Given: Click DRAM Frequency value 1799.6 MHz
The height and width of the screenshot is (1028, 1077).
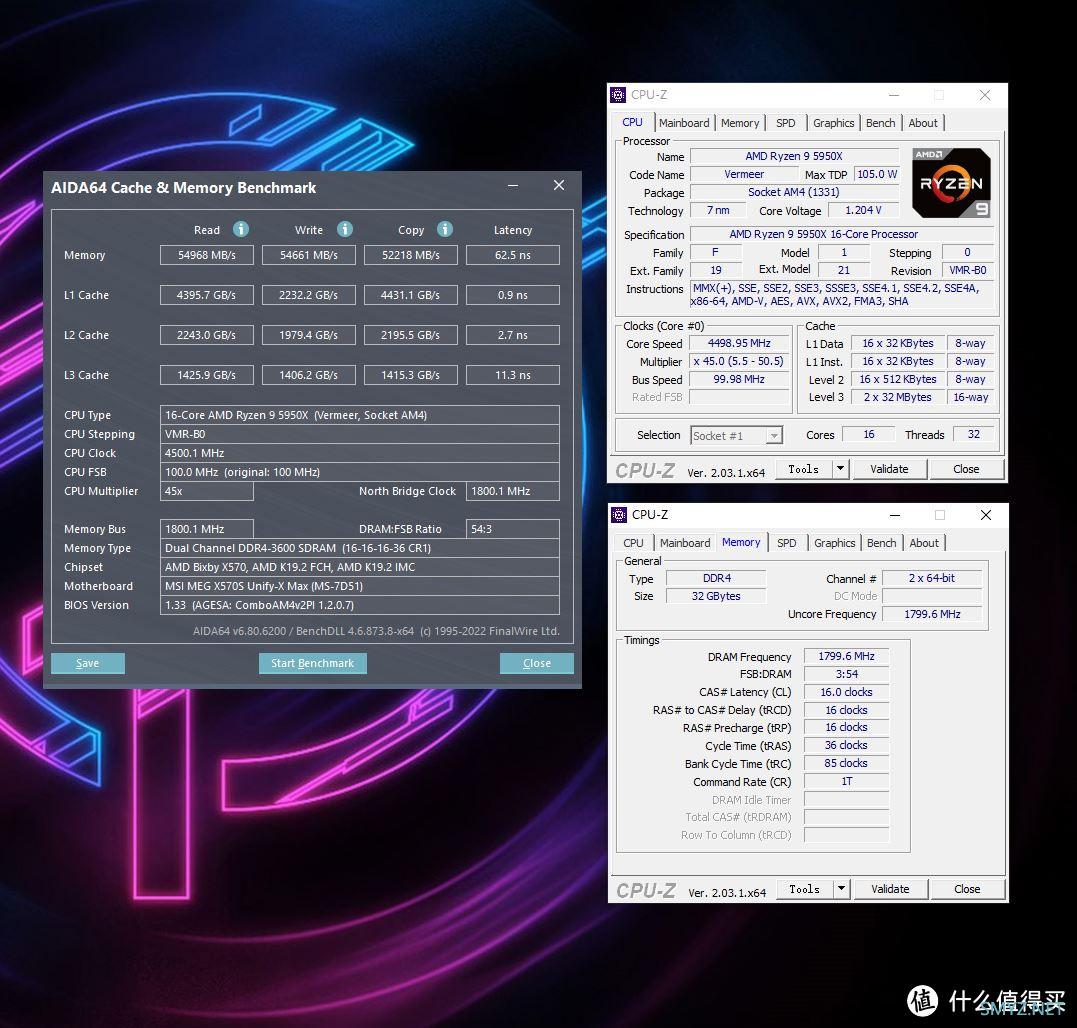Looking at the screenshot, I should point(846,656).
